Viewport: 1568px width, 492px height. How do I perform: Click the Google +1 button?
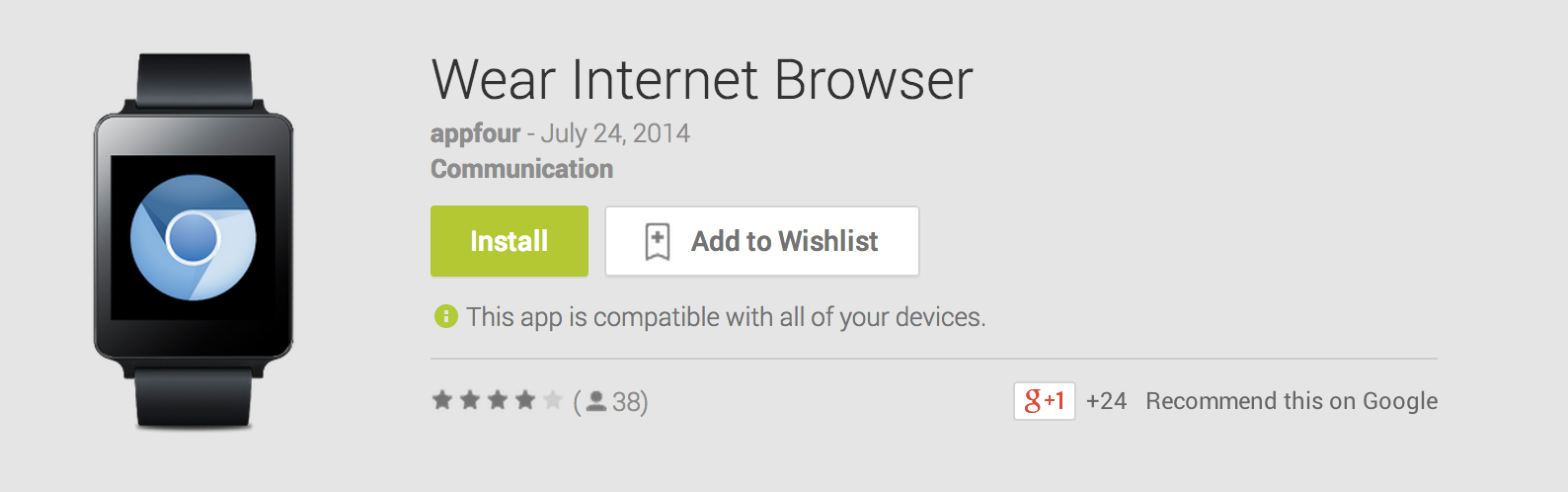(1045, 401)
